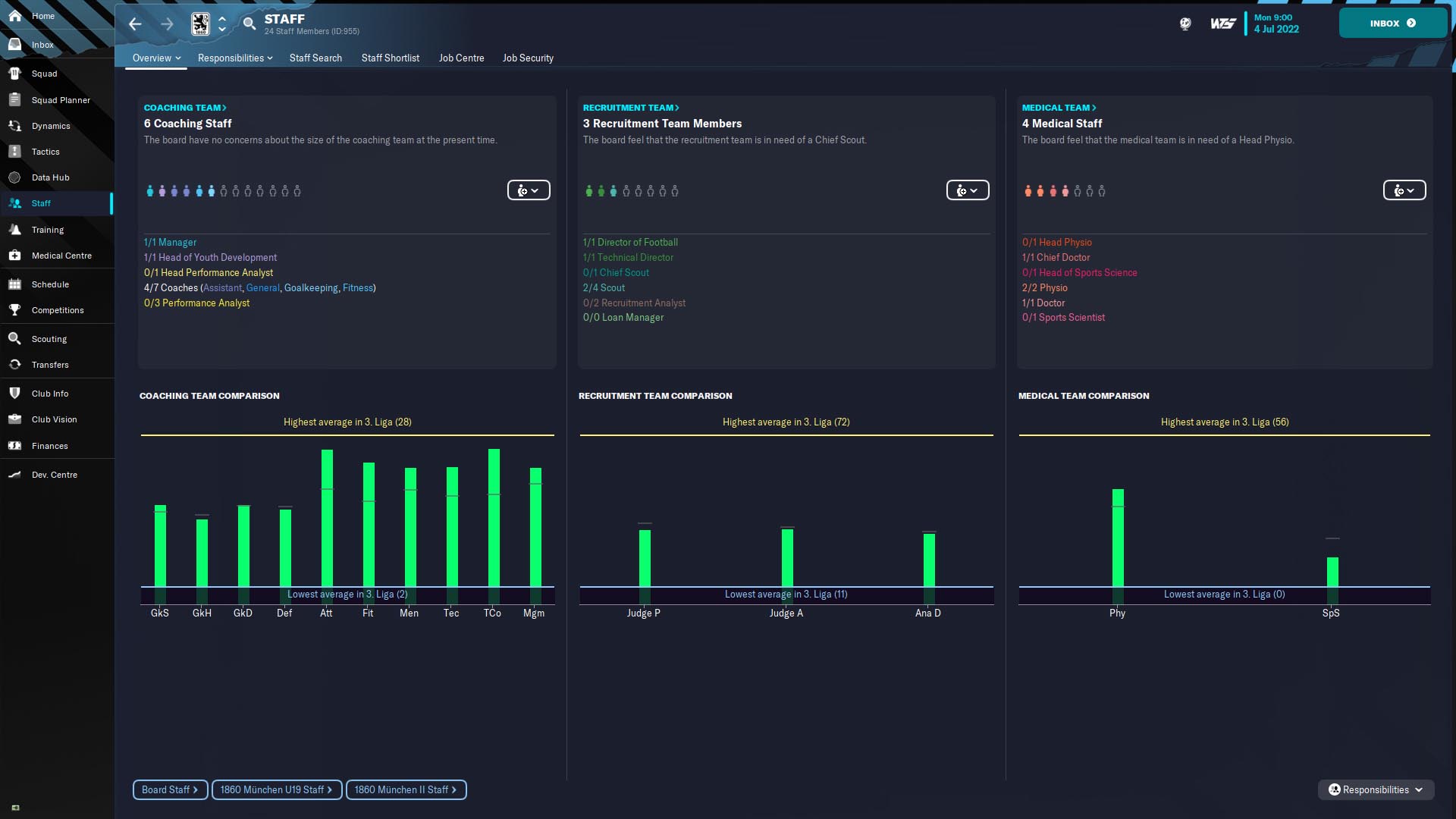The image size is (1456, 819).
Task: Expand the Overview tab menu
Action: 156,58
